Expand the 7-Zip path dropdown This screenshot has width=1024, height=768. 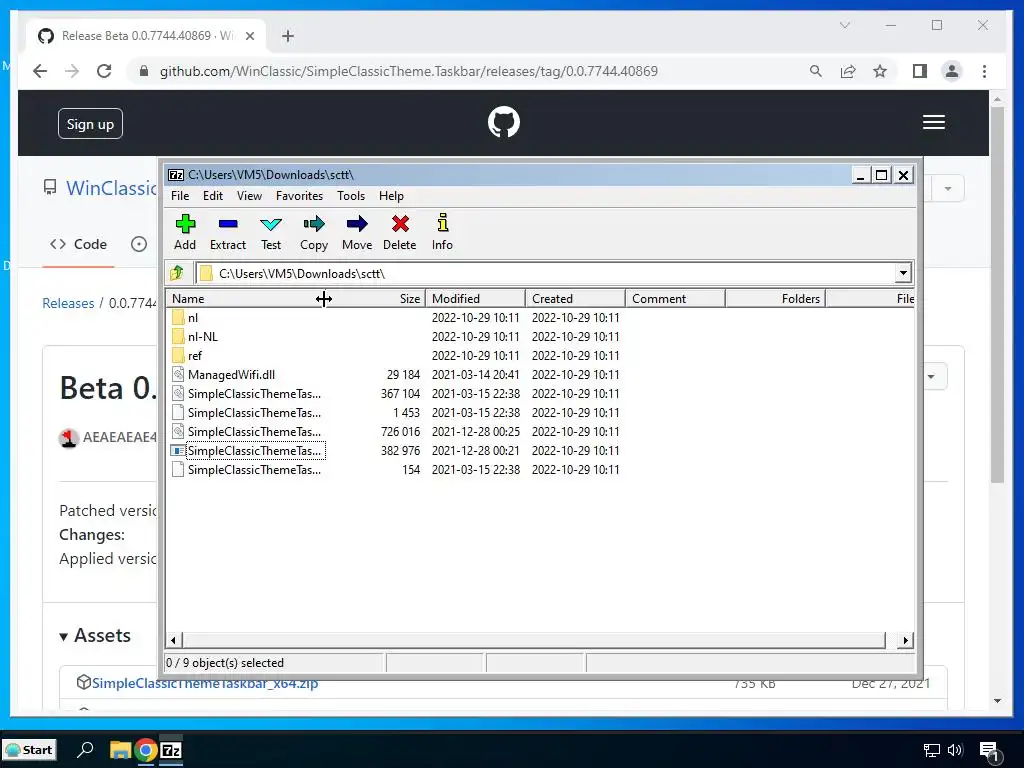click(903, 273)
